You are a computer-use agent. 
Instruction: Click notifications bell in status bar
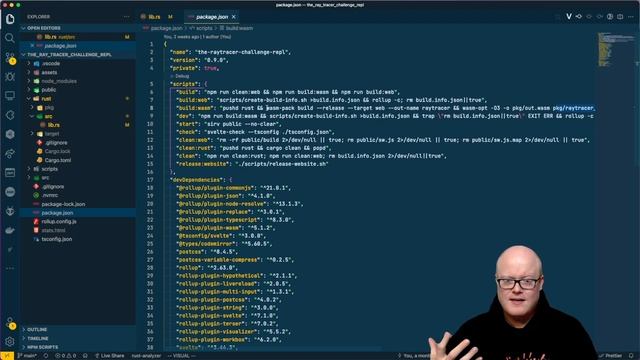[x=631, y=356]
